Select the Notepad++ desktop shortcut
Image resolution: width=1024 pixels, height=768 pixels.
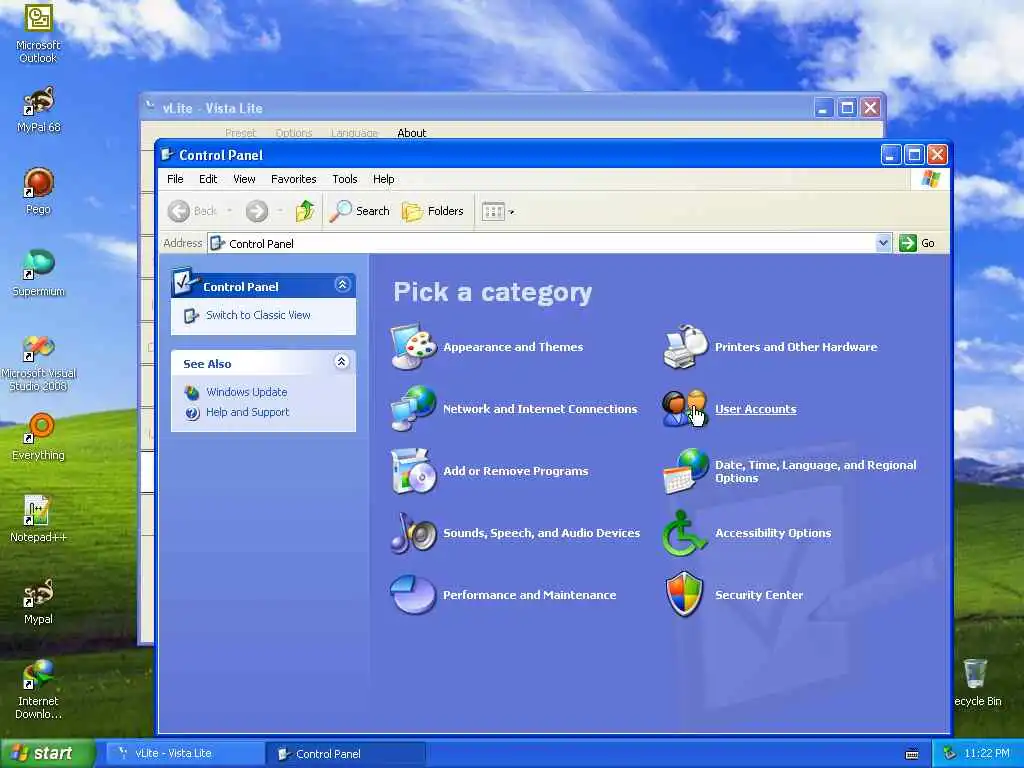(38, 519)
